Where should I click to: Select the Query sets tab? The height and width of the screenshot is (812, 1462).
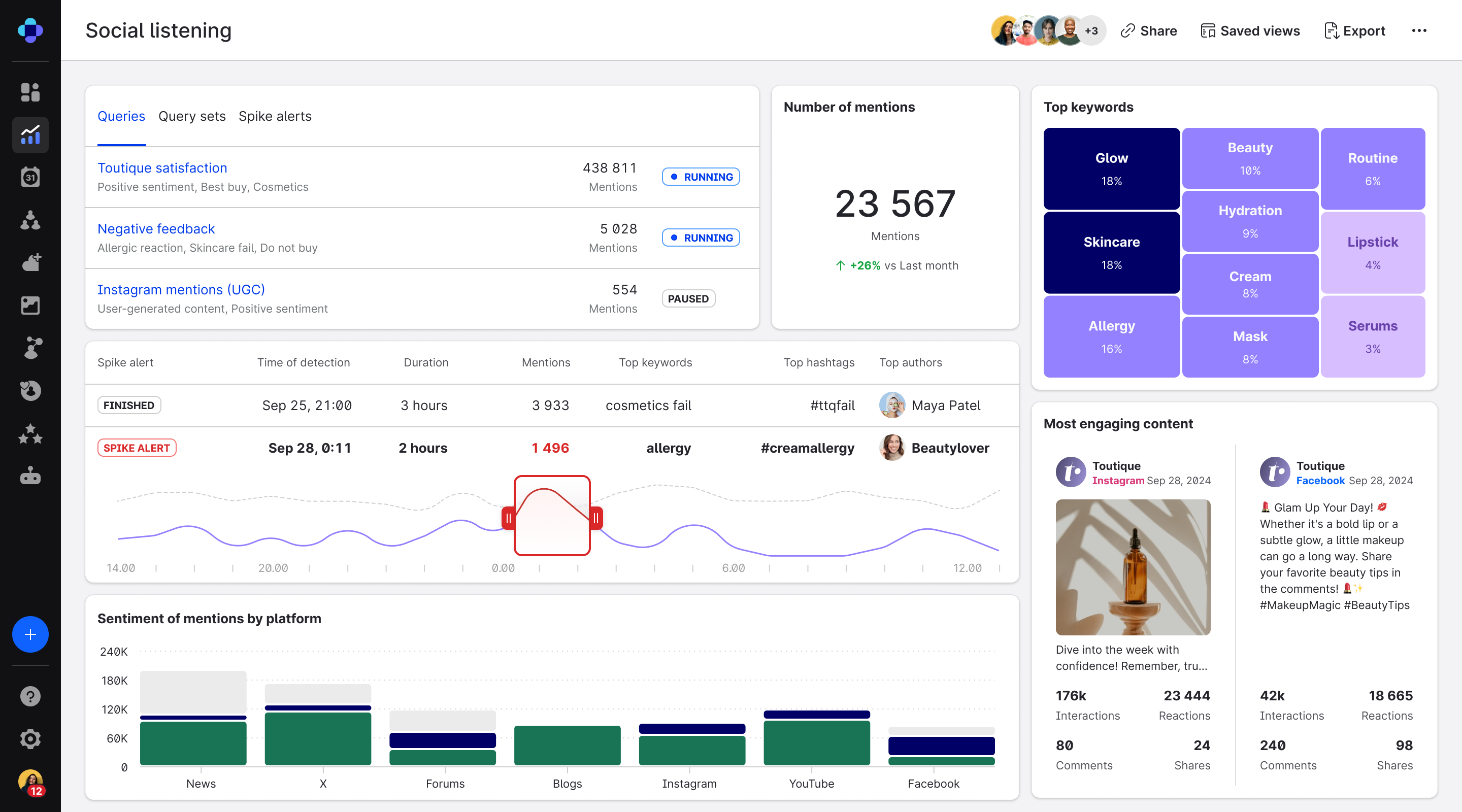click(192, 116)
